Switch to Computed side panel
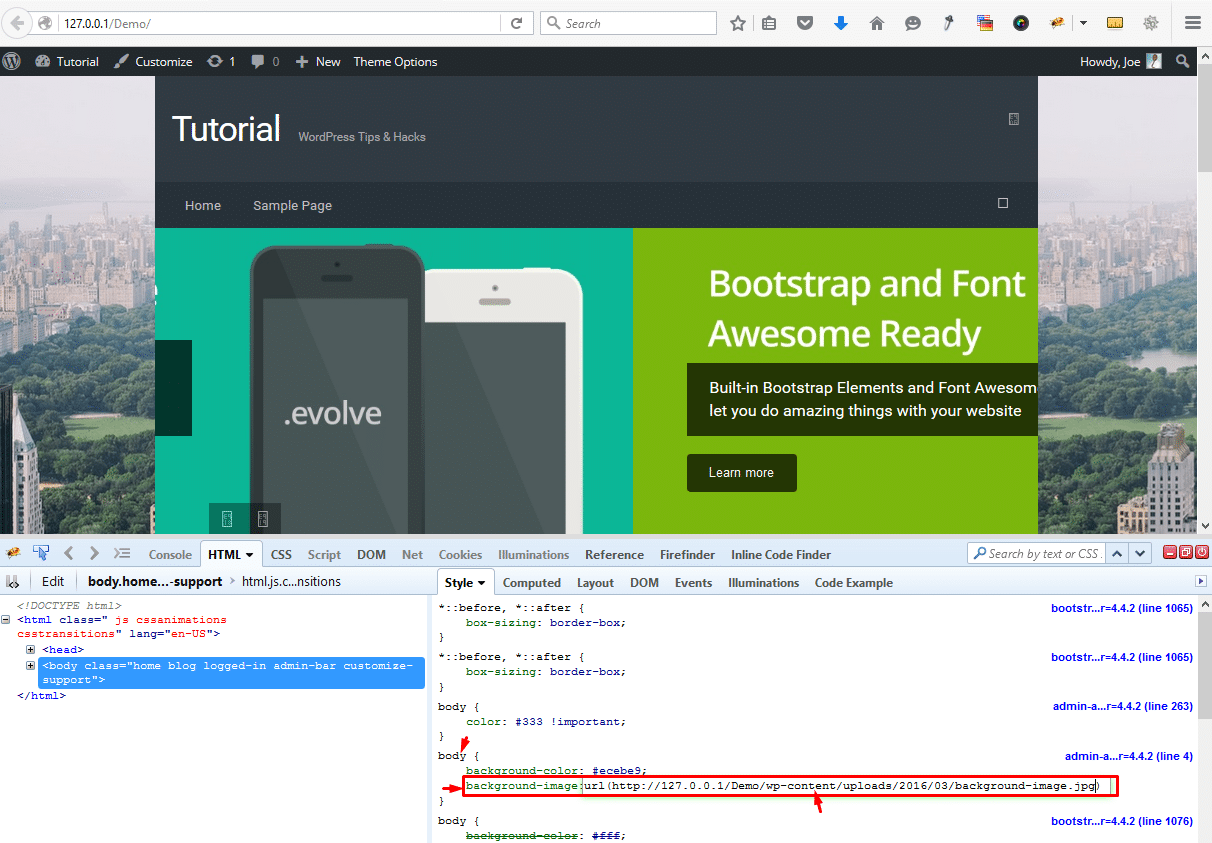The height and width of the screenshot is (843, 1212). [x=531, y=583]
